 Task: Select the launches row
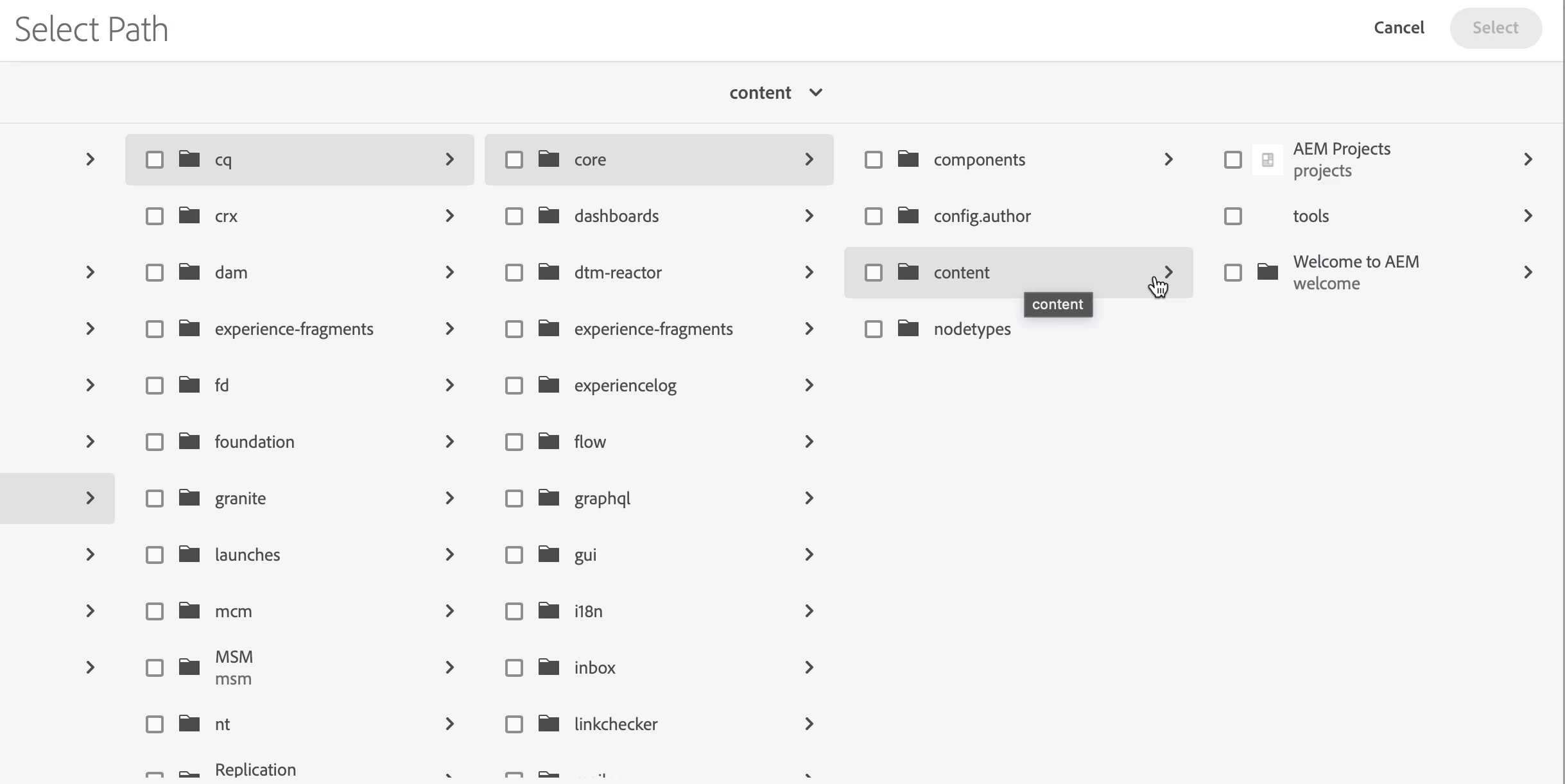tap(247, 555)
